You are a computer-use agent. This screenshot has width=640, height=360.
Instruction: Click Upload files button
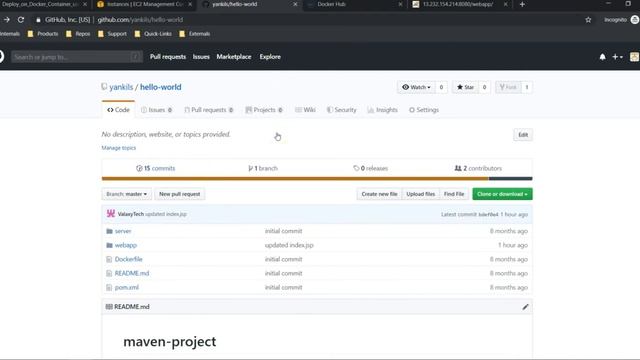pos(420,194)
